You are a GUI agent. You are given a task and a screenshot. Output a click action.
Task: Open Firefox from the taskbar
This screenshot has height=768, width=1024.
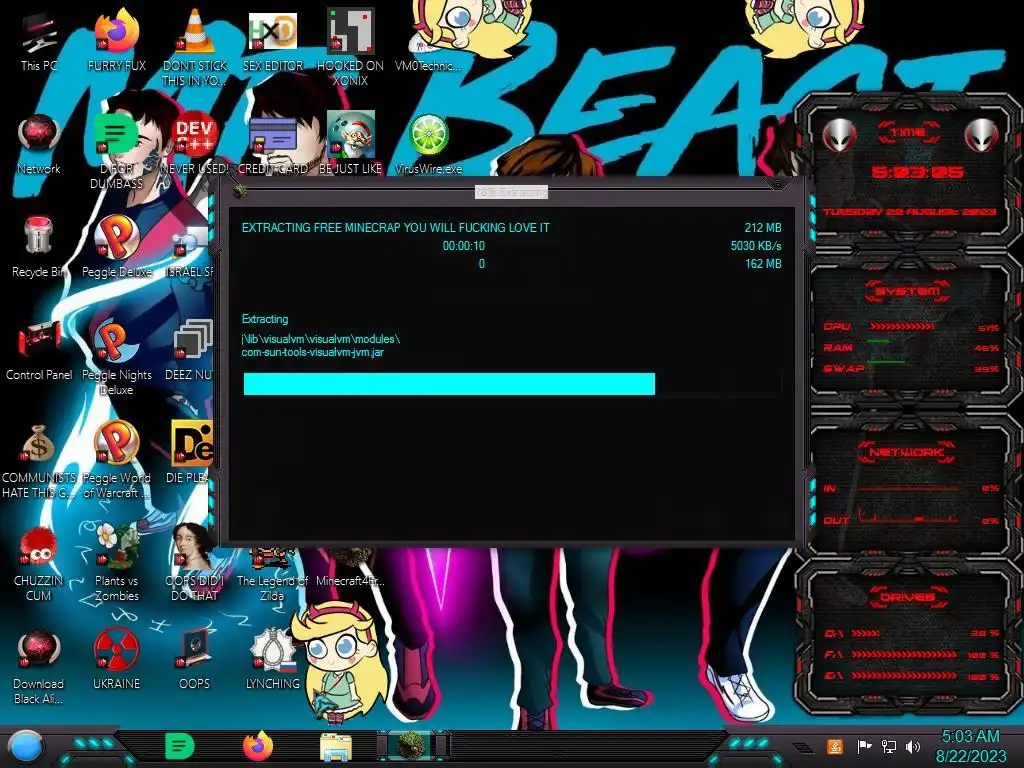tap(258, 746)
